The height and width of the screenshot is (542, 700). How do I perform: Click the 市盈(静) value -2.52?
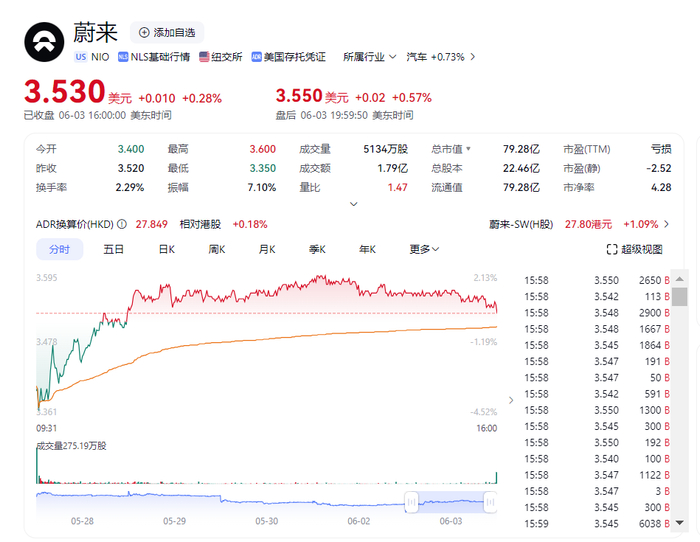tap(659, 168)
